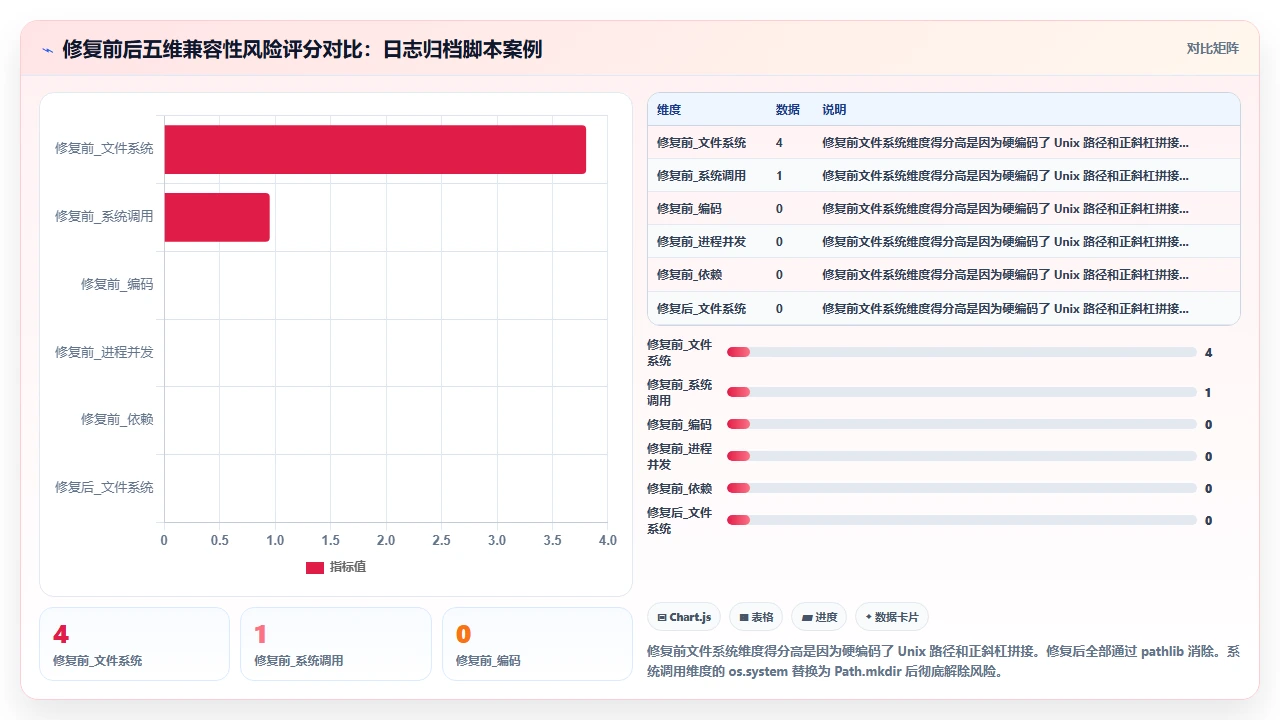The image size is (1280, 720).
Task: Click the page title about 日志归档脚本案例
Action: point(302,49)
